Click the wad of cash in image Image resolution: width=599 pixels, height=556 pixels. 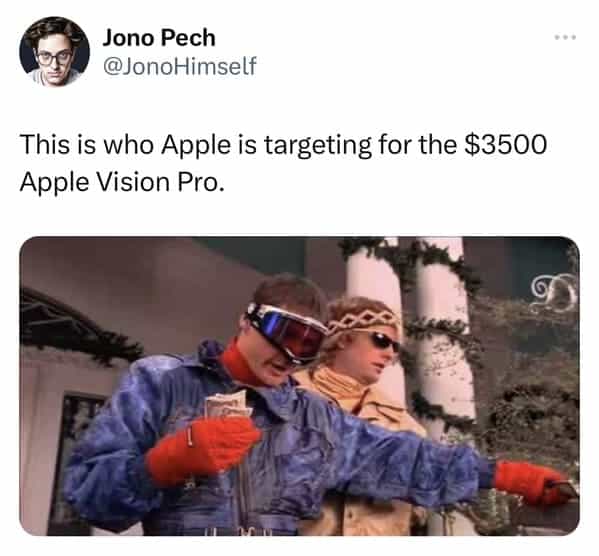(x=228, y=407)
